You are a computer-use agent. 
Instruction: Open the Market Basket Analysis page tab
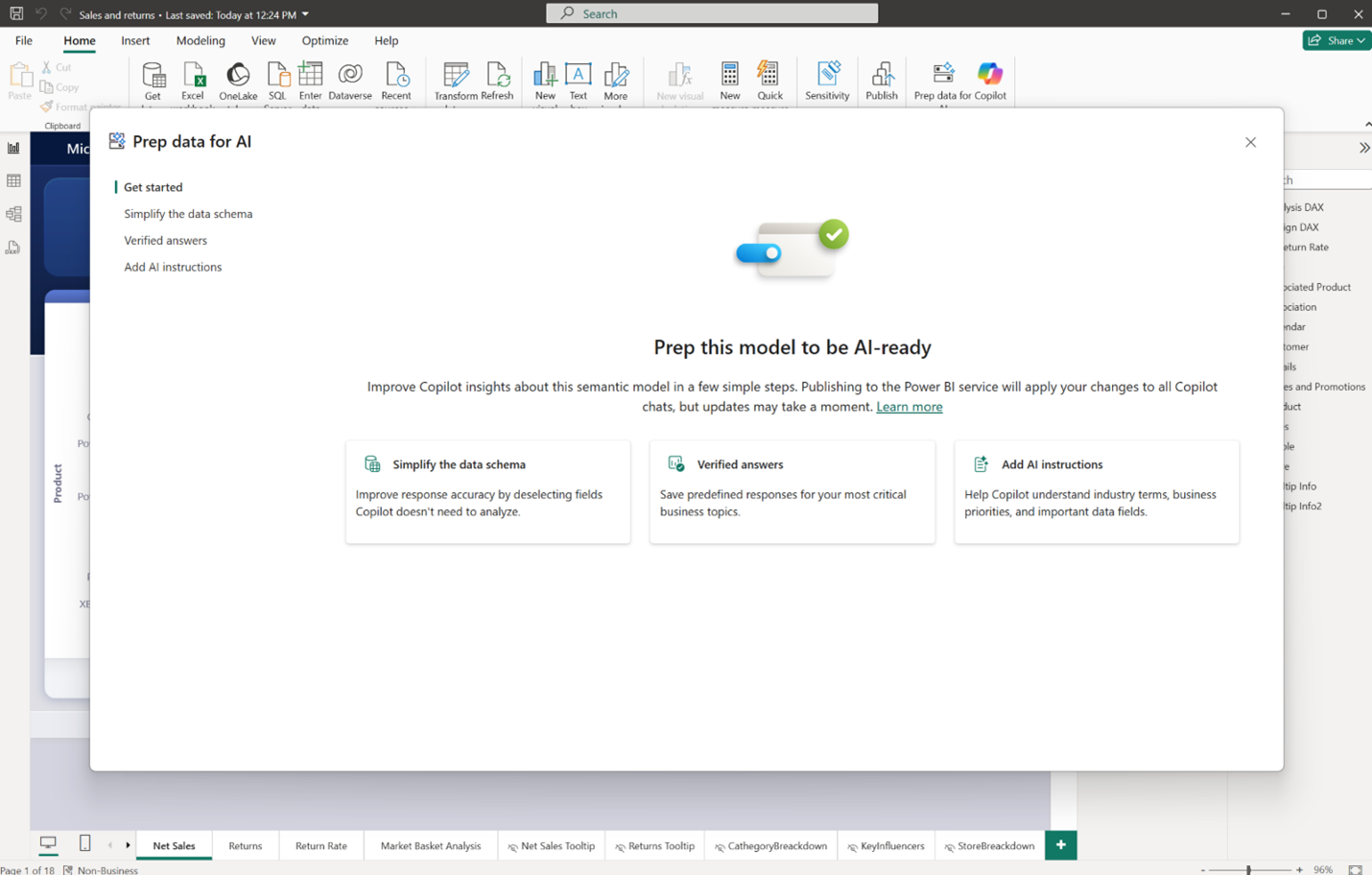[430, 845]
